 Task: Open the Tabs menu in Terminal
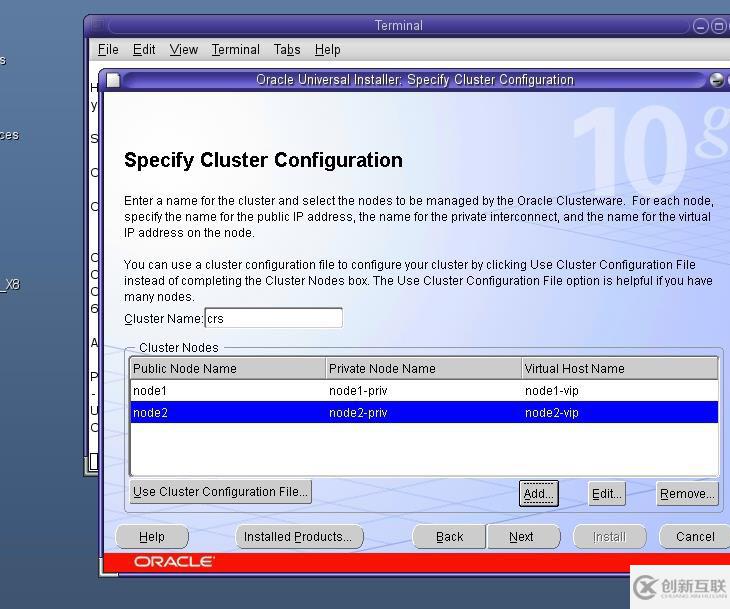pos(287,49)
